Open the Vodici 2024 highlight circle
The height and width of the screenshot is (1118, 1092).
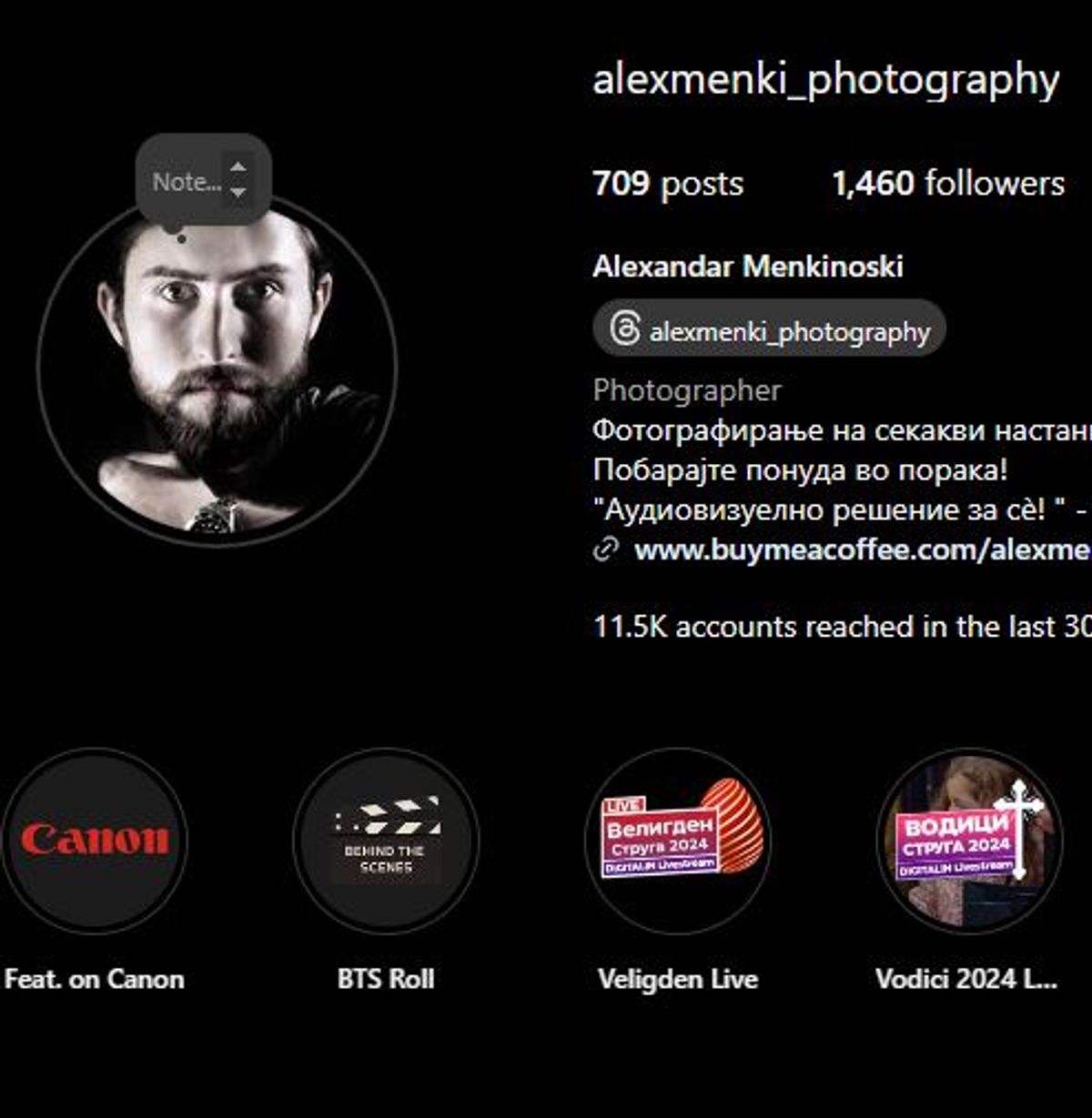click(x=970, y=841)
